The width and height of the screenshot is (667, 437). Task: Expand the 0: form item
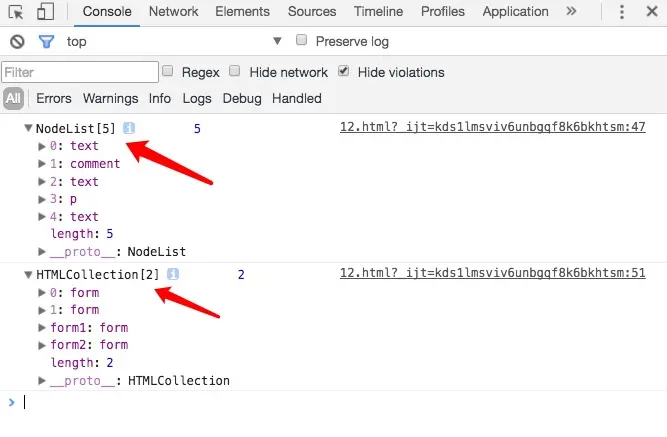42,292
